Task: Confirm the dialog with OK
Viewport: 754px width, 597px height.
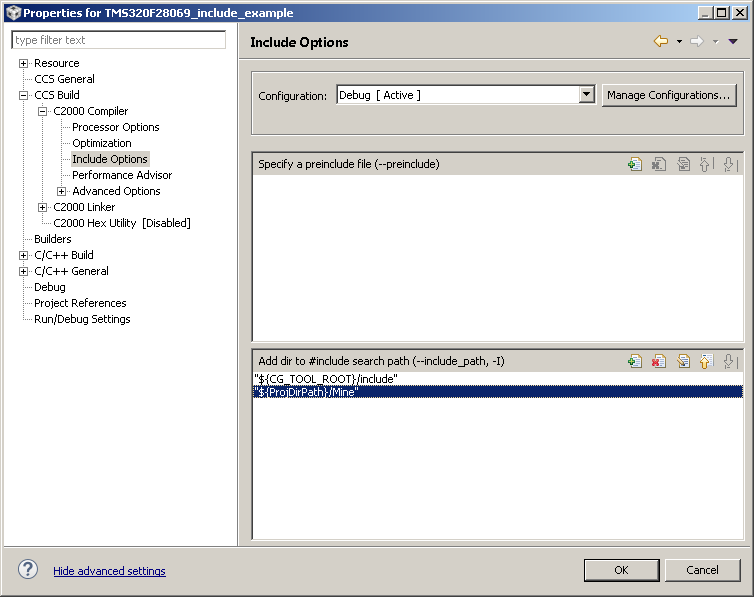Action: tap(621, 570)
